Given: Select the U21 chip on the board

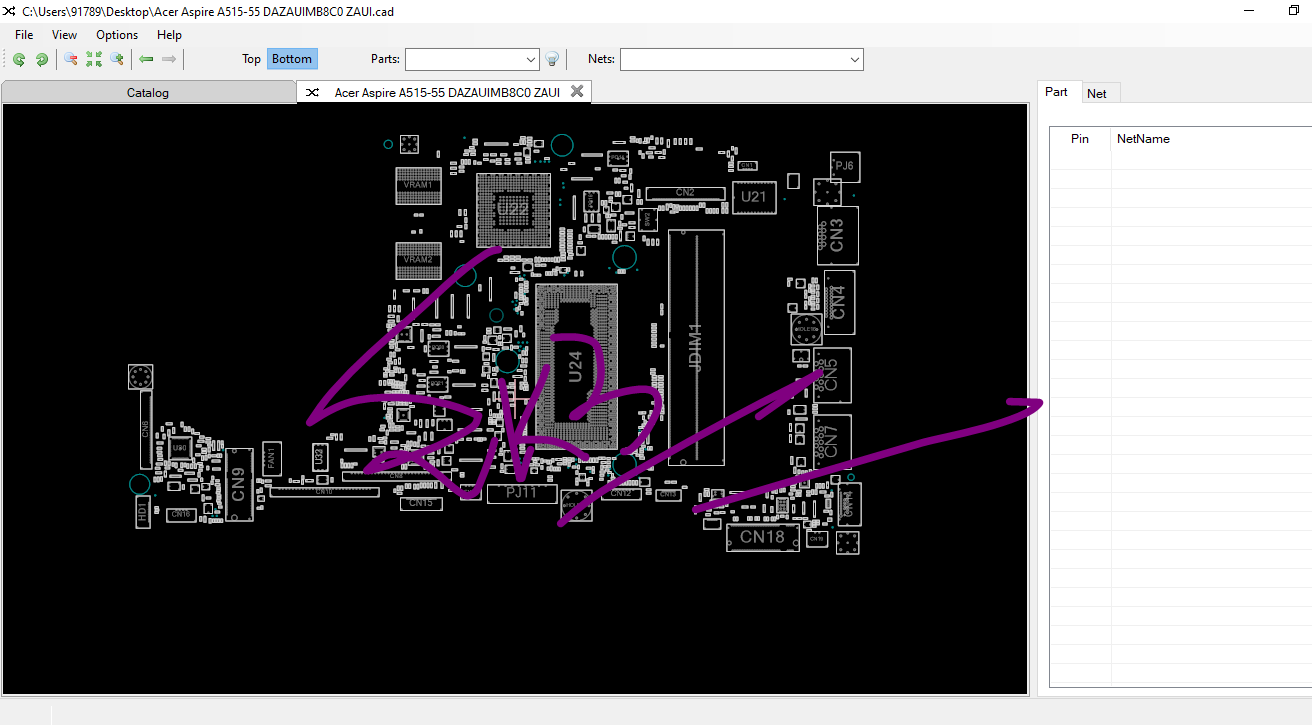Looking at the screenshot, I should 753,197.
